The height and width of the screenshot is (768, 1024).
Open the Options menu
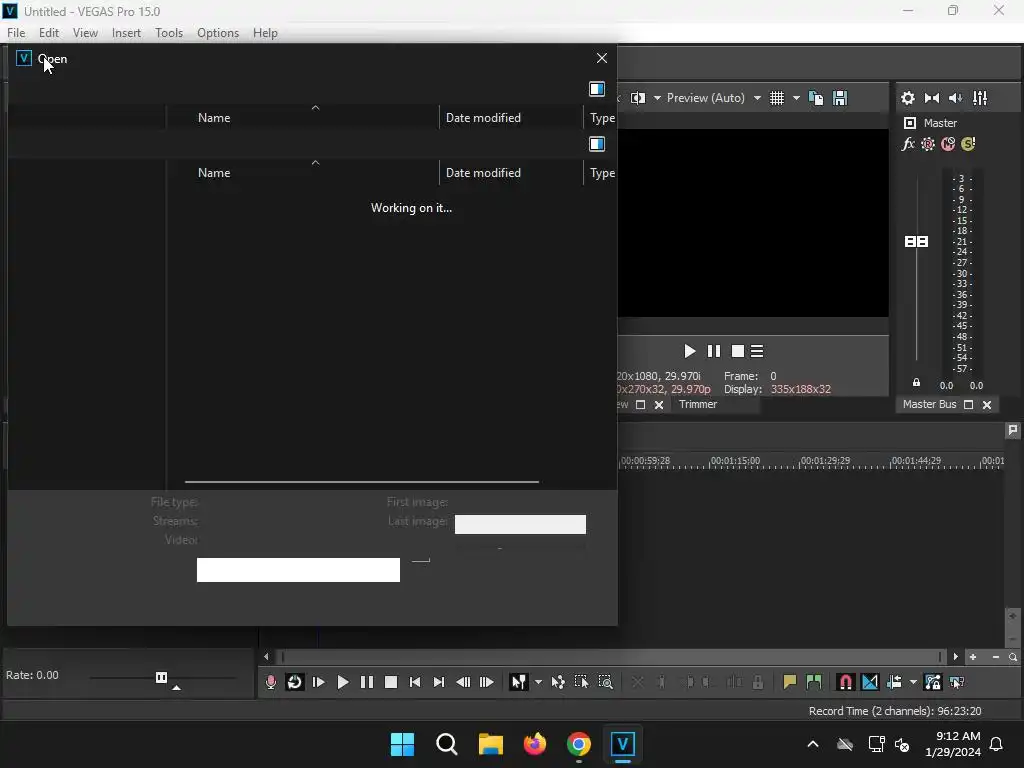(218, 33)
